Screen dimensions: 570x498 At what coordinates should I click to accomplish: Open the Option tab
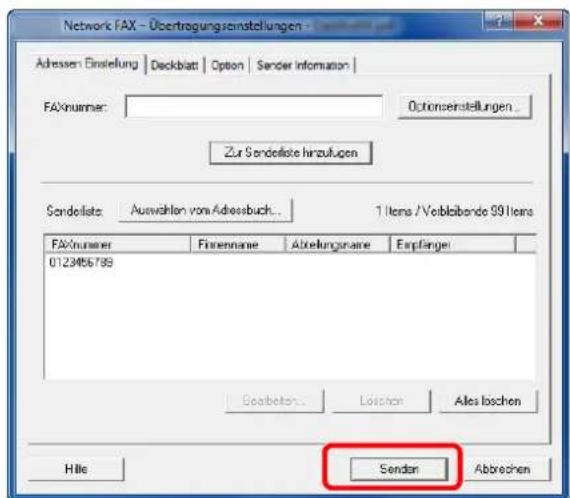pyautogui.click(x=227, y=65)
